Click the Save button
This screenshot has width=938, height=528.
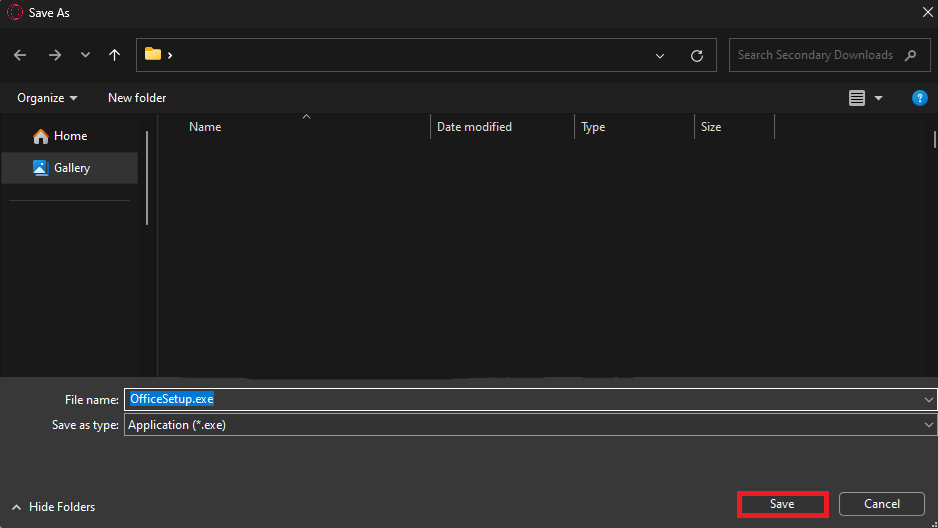[782, 504]
